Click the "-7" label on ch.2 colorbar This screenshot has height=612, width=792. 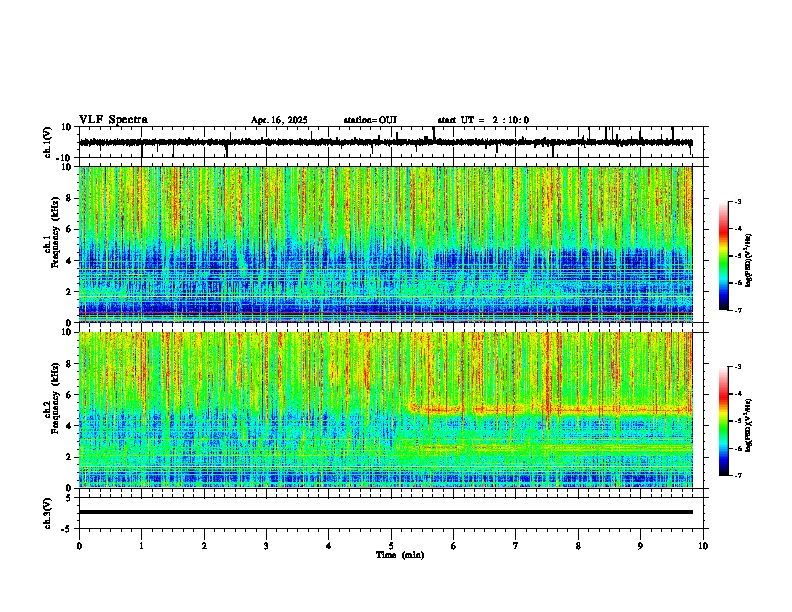tap(737, 476)
